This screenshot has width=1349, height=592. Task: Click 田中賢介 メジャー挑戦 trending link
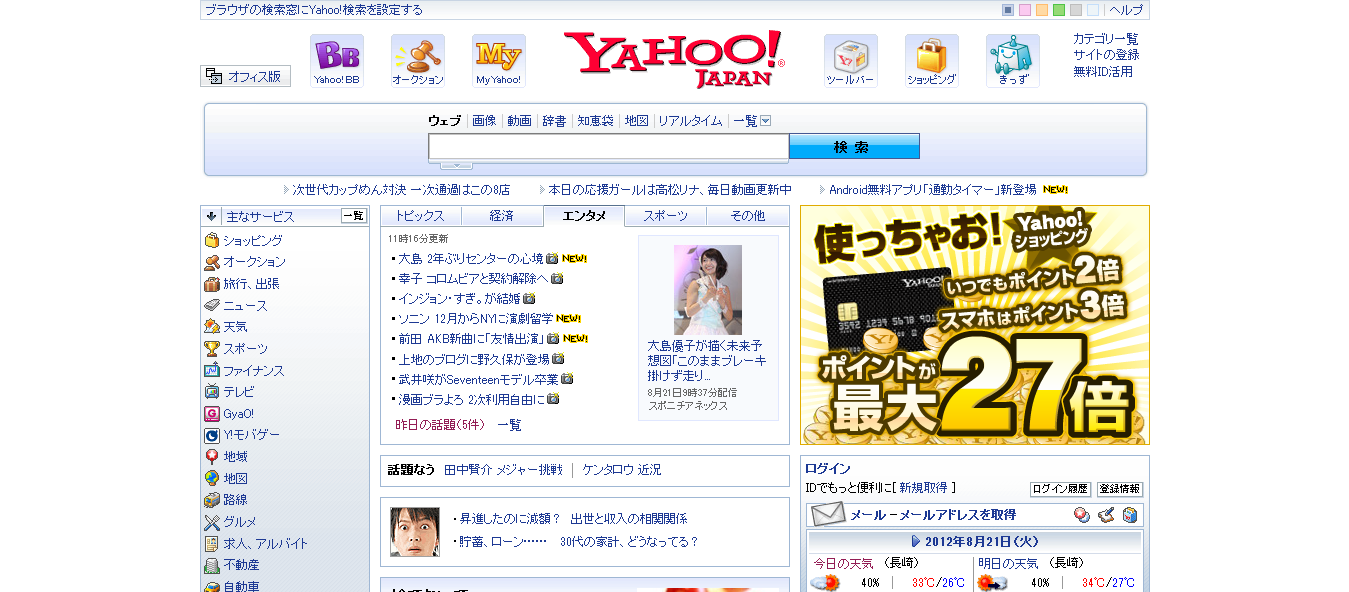[503, 470]
